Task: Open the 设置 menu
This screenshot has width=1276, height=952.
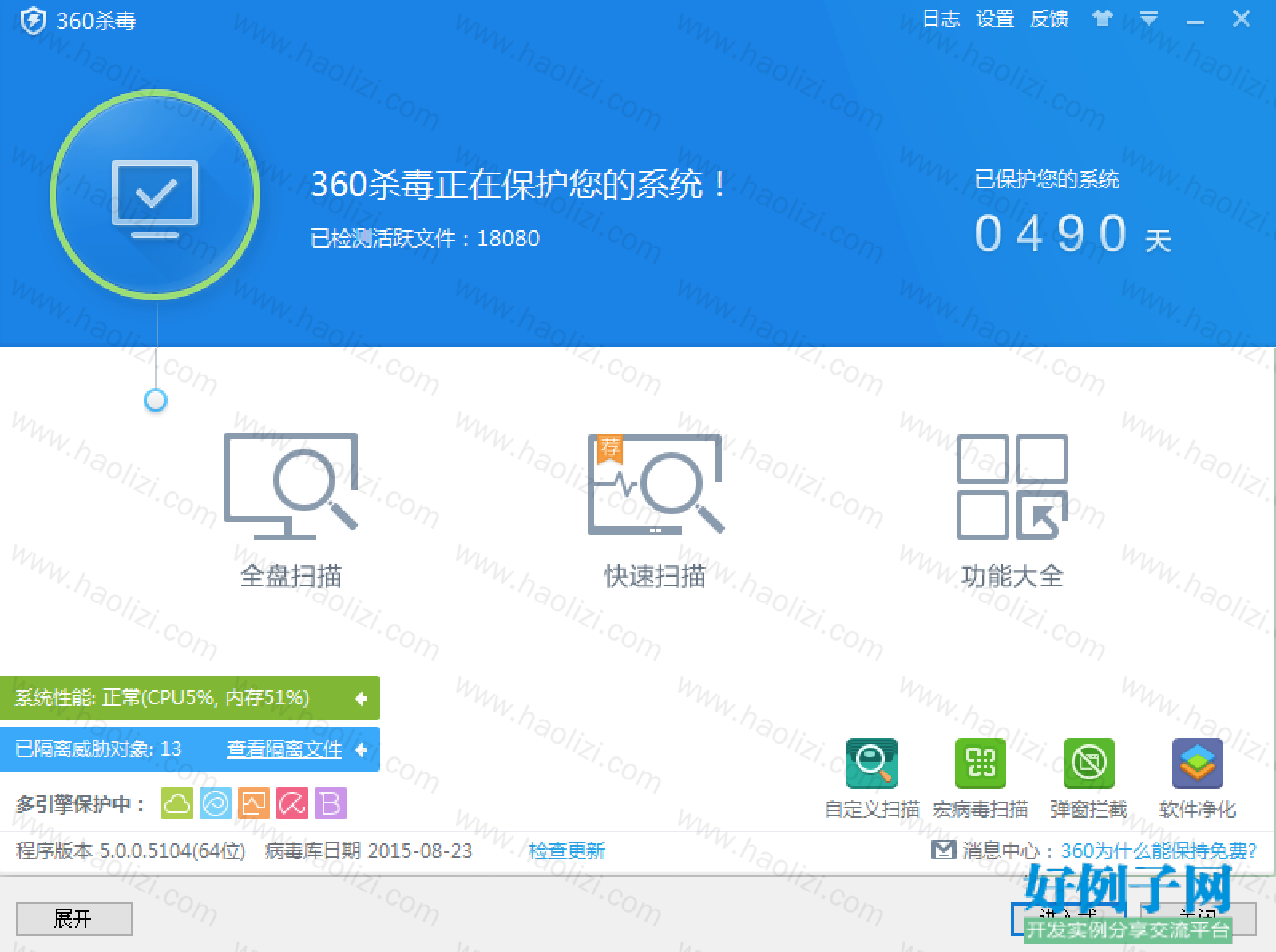Action: tap(995, 18)
